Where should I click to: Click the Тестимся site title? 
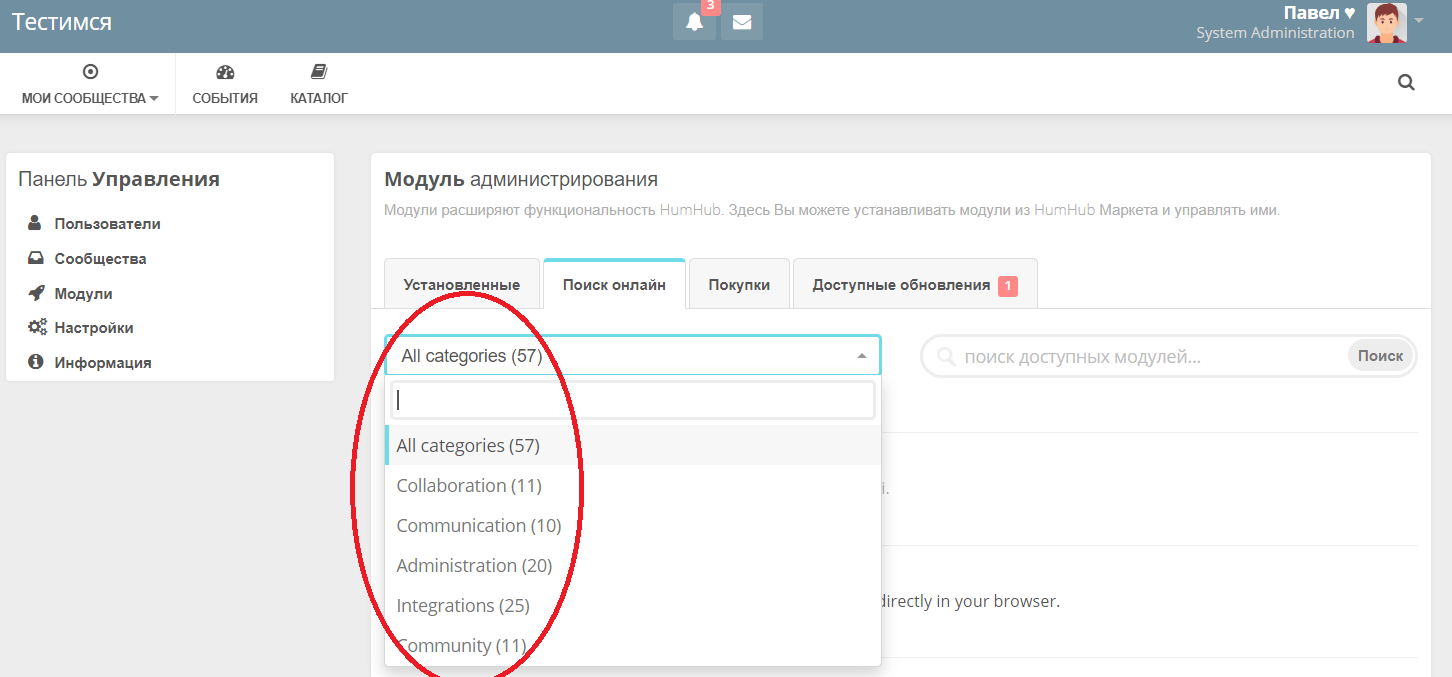(x=62, y=22)
